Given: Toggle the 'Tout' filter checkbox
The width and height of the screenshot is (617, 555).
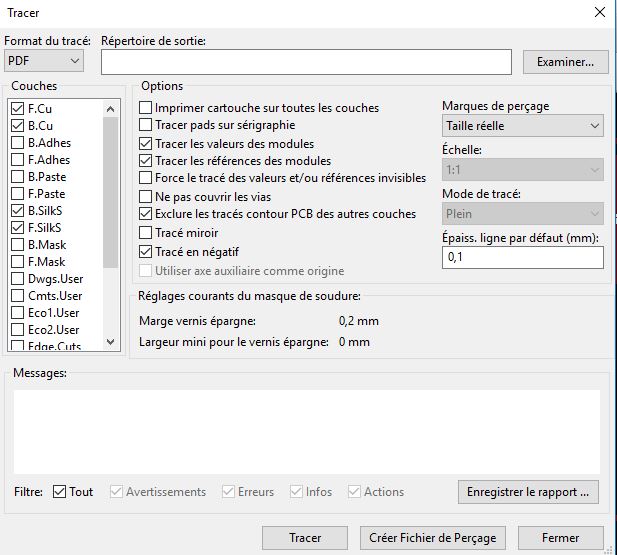Looking at the screenshot, I should [x=59, y=492].
